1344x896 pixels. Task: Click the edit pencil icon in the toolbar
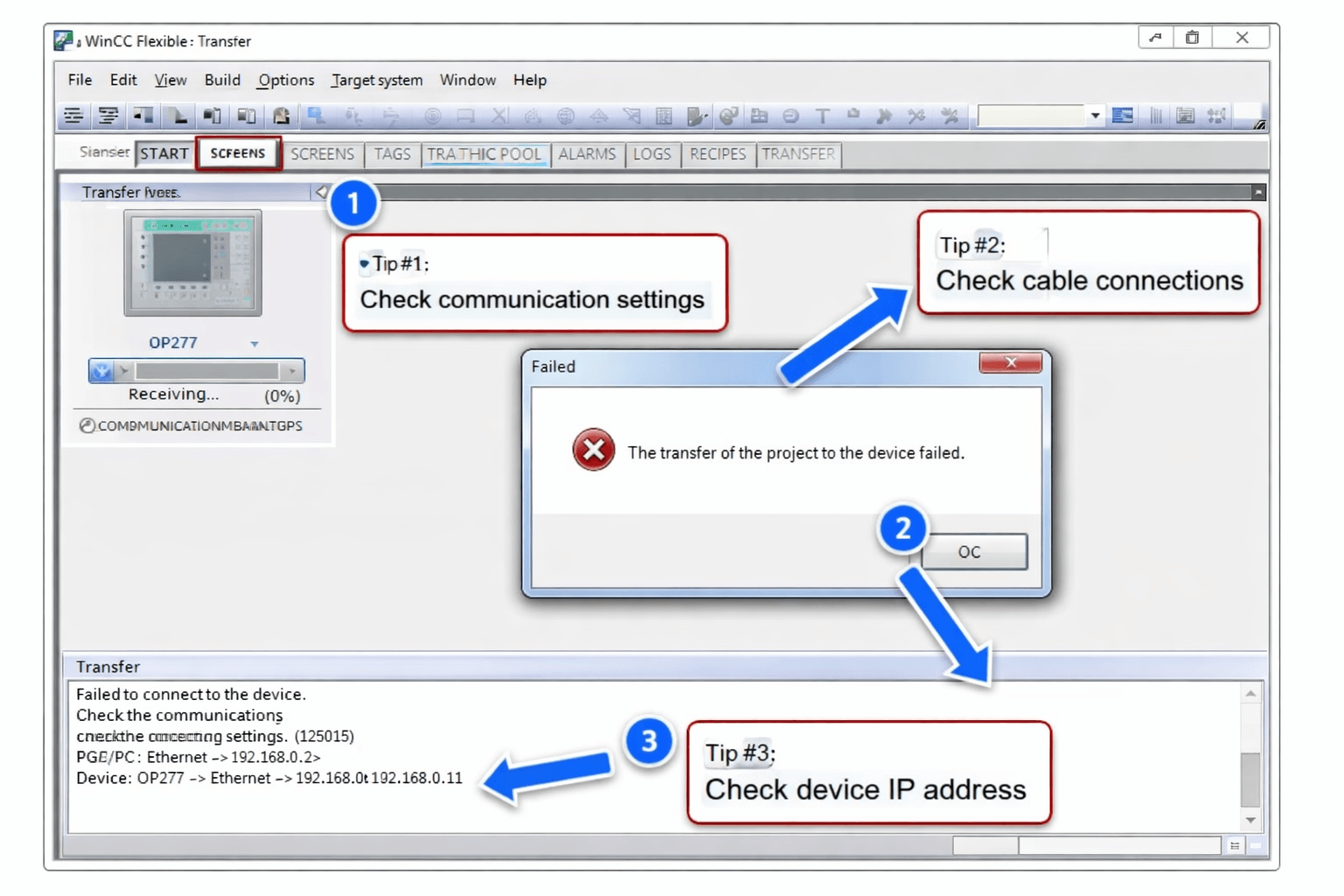click(x=696, y=115)
